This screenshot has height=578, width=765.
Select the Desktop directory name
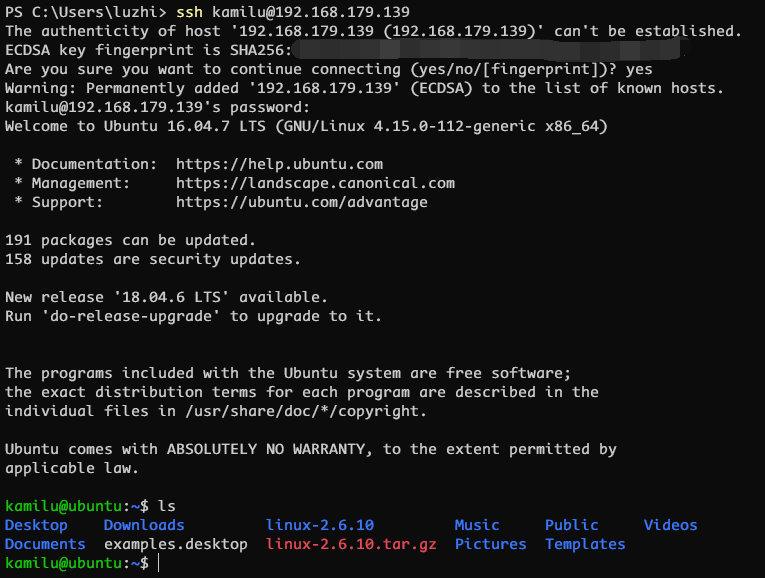(x=36, y=525)
